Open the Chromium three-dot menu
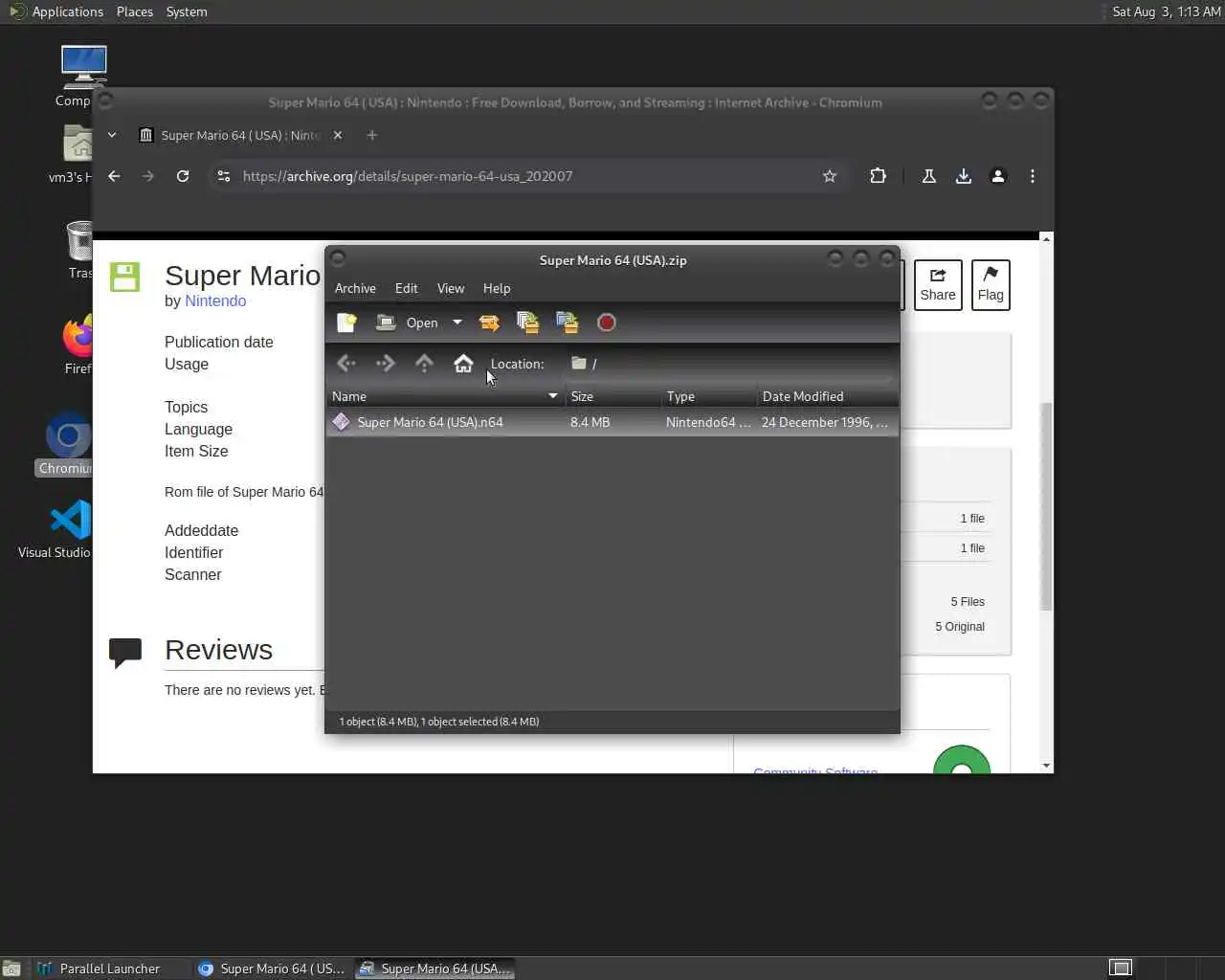This screenshot has width=1225, height=980. [x=1032, y=176]
